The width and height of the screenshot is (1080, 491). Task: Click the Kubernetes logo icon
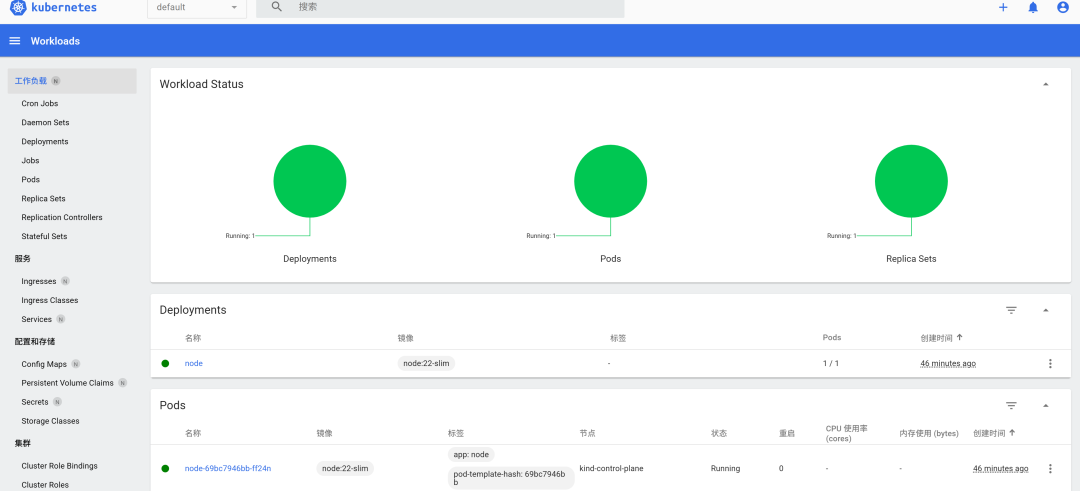click(x=18, y=8)
